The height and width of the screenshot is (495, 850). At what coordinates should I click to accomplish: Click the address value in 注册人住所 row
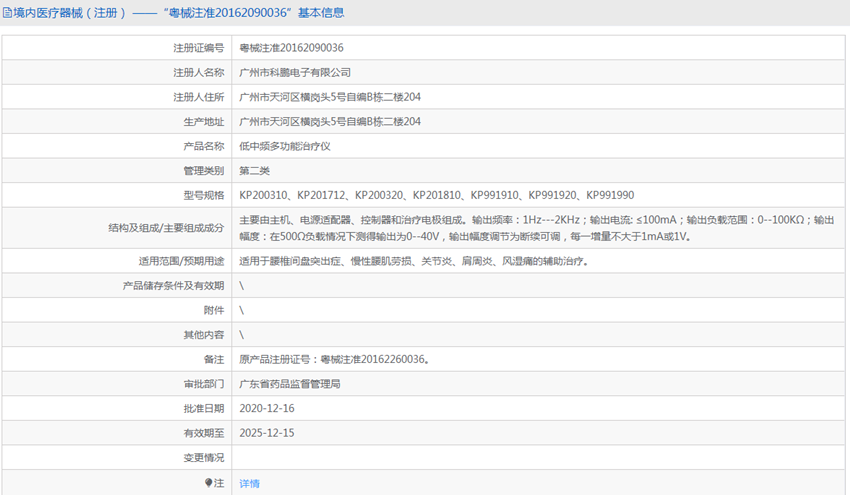[x=330, y=97]
